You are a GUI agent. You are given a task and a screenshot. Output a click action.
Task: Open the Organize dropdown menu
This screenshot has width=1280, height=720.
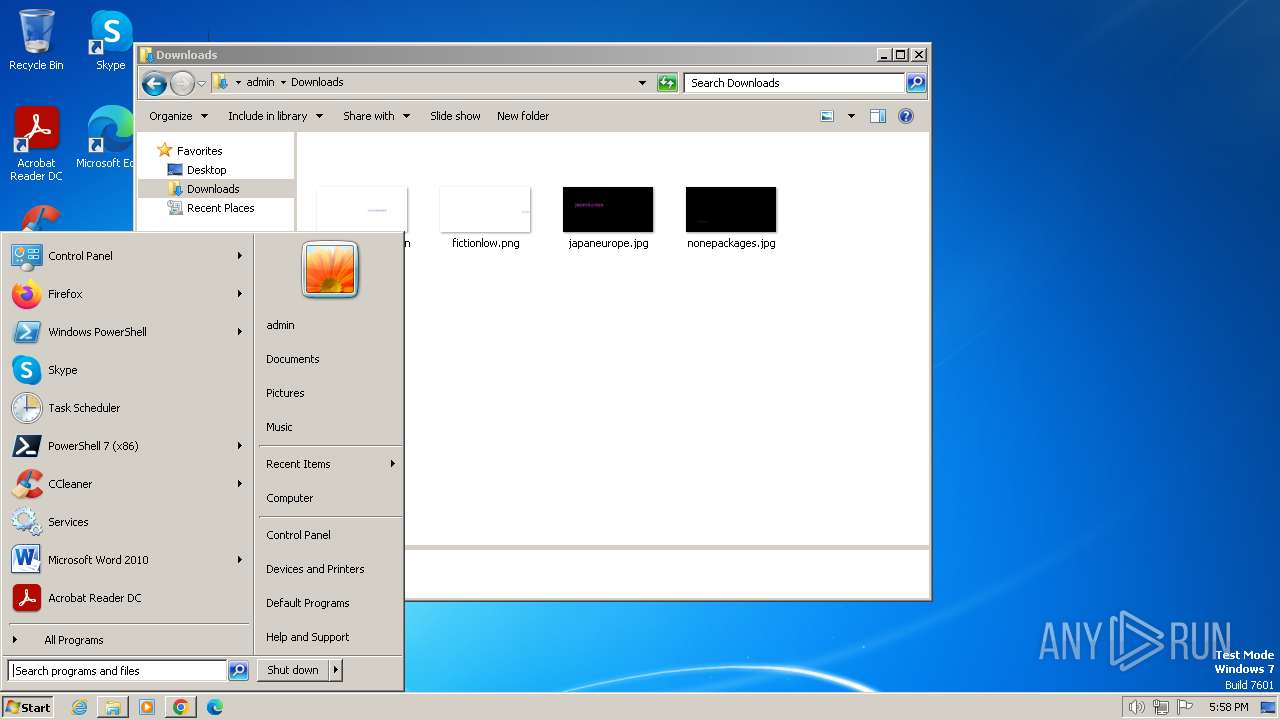[x=178, y=116]
